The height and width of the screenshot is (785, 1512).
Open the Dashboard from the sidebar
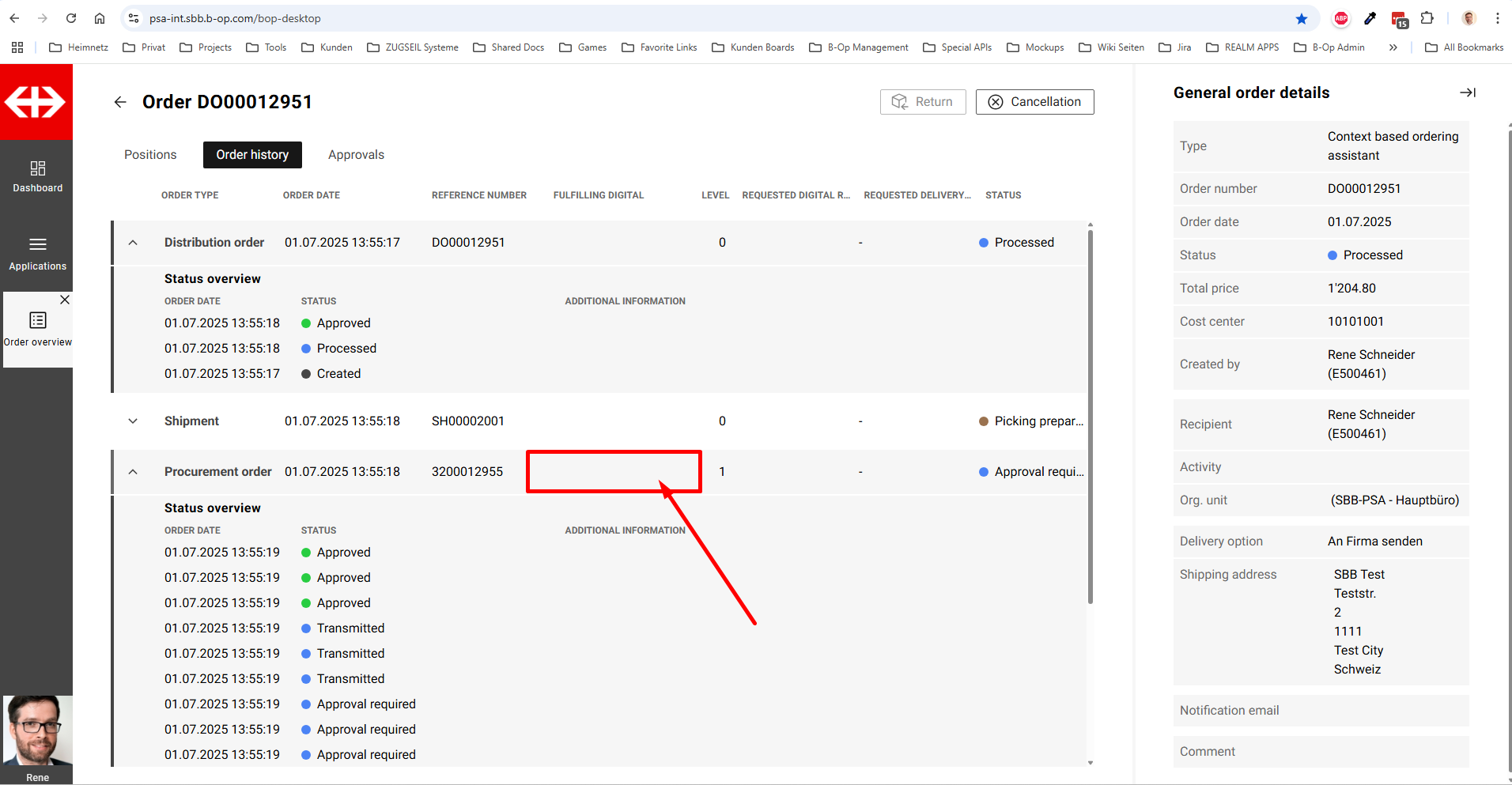coord(37,176)
